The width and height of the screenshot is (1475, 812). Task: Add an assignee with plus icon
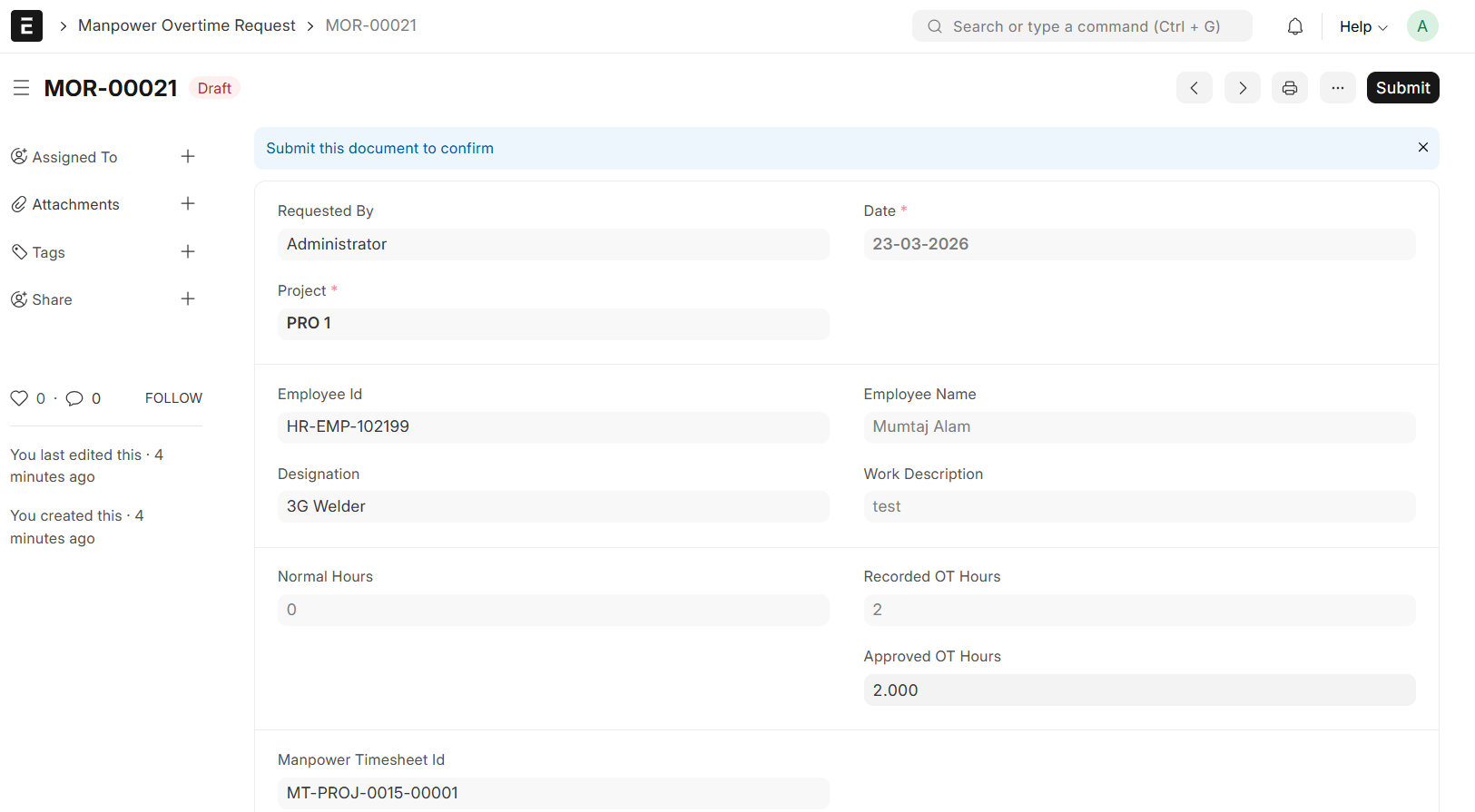click(x=188, y=157)
